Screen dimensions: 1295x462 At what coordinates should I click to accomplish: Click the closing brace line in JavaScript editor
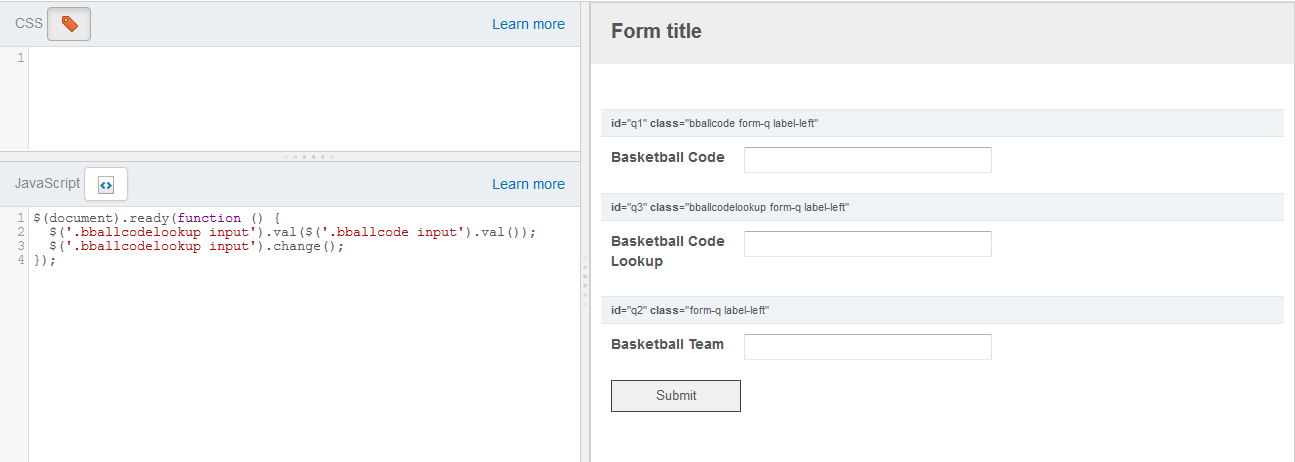pos(45,260)
